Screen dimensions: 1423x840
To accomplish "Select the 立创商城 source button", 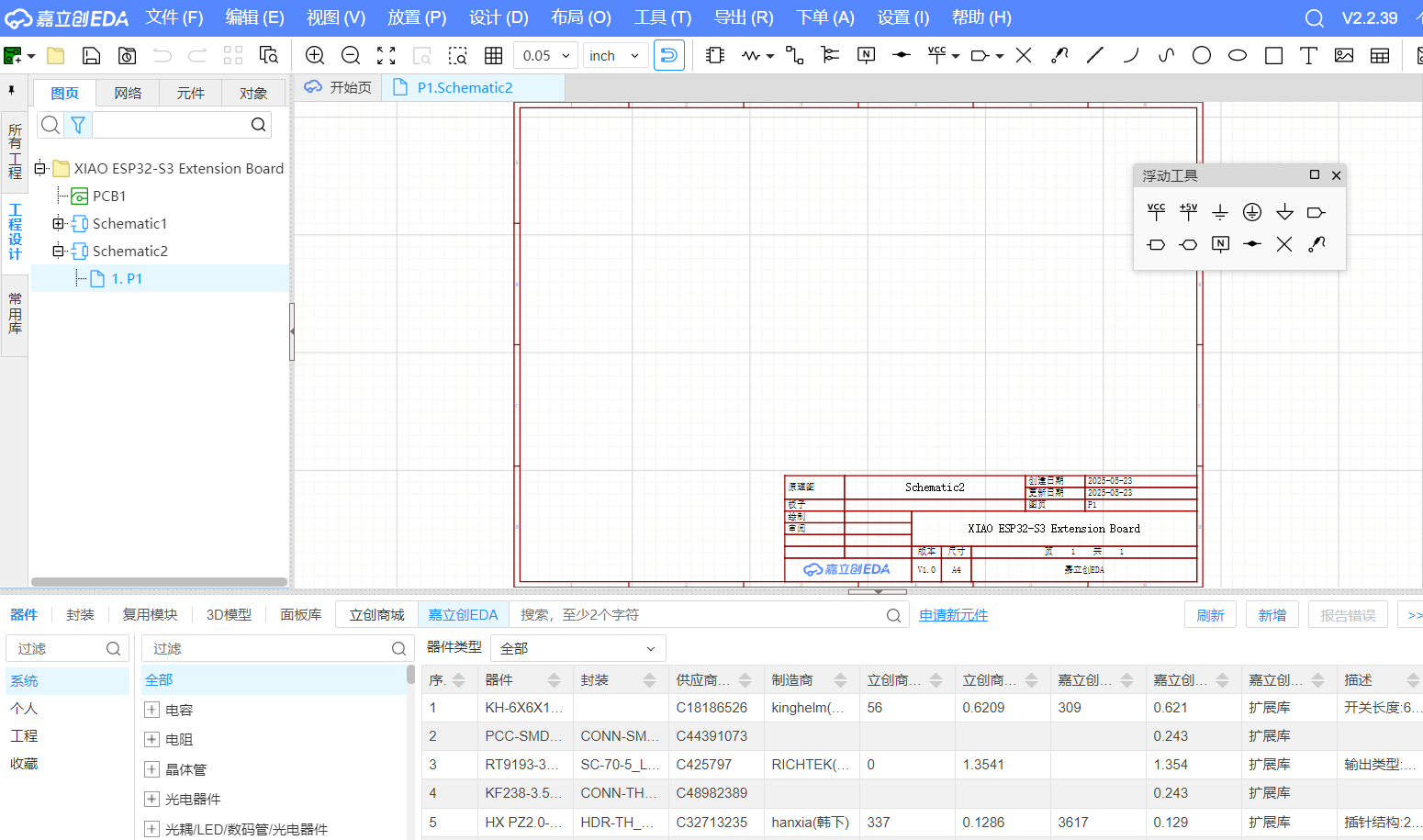I will click(x=376, y=614).
